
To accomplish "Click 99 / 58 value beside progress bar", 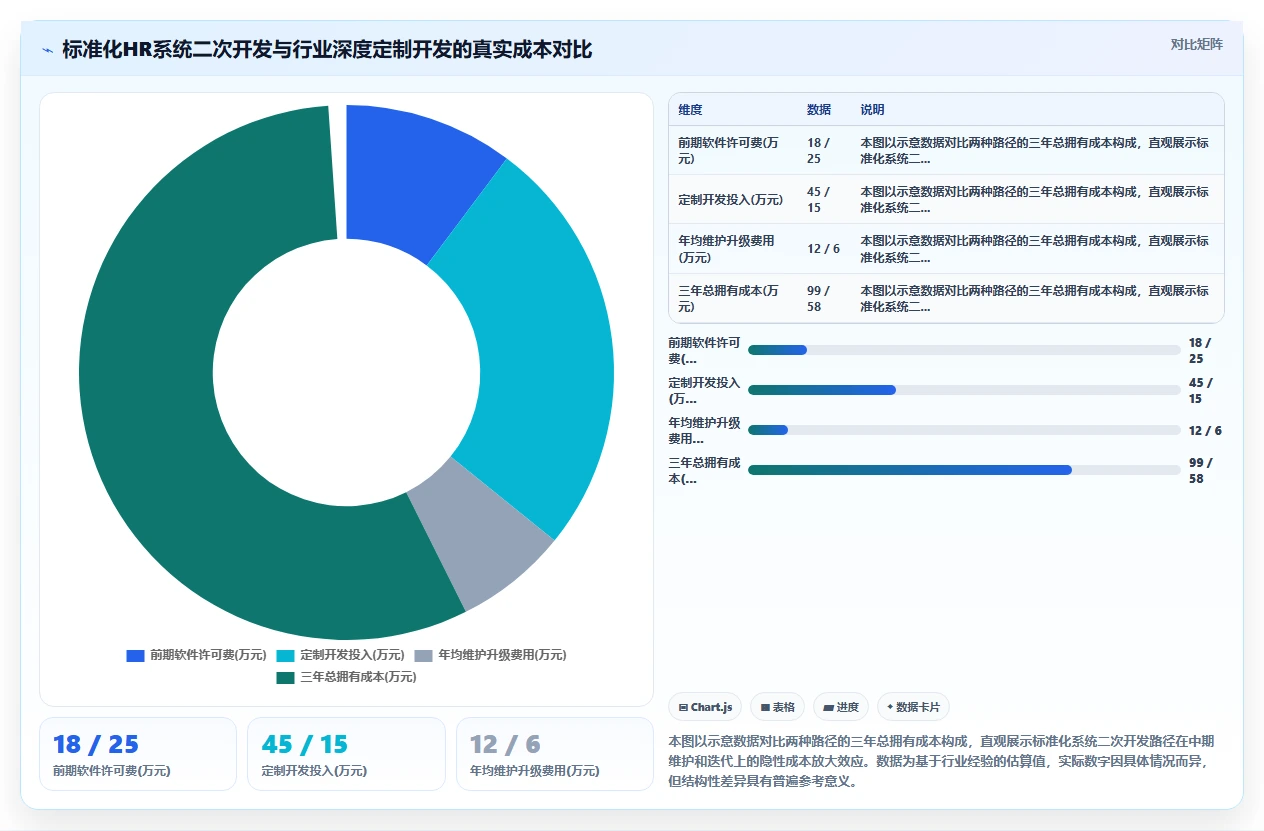I will click(1200, 470).
